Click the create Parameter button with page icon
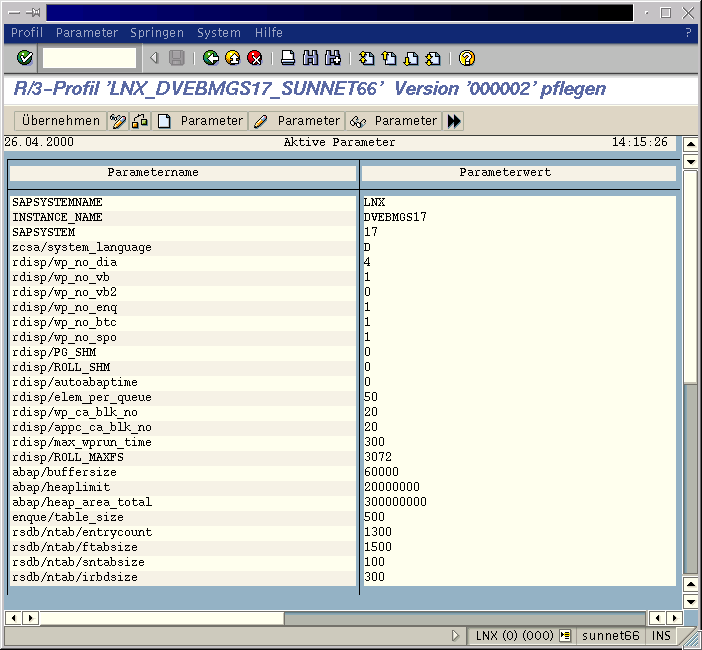 [x=200, y=121]
